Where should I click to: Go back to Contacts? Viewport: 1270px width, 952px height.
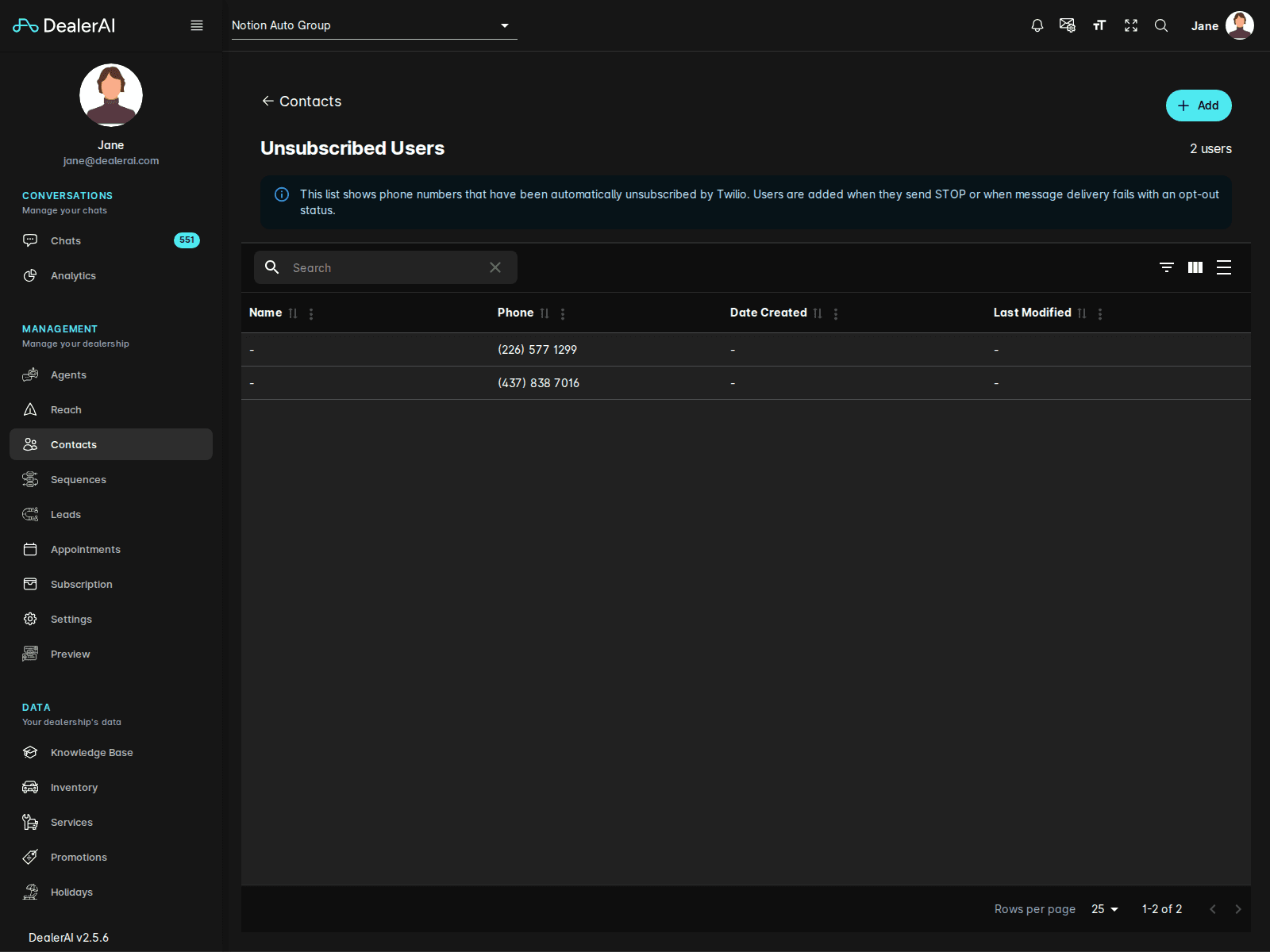click(302, 102)
